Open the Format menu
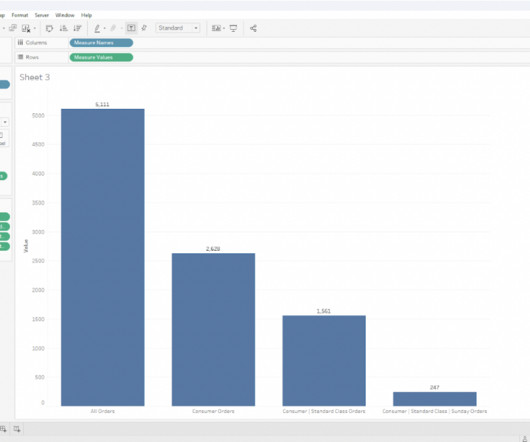 point(20,15)
